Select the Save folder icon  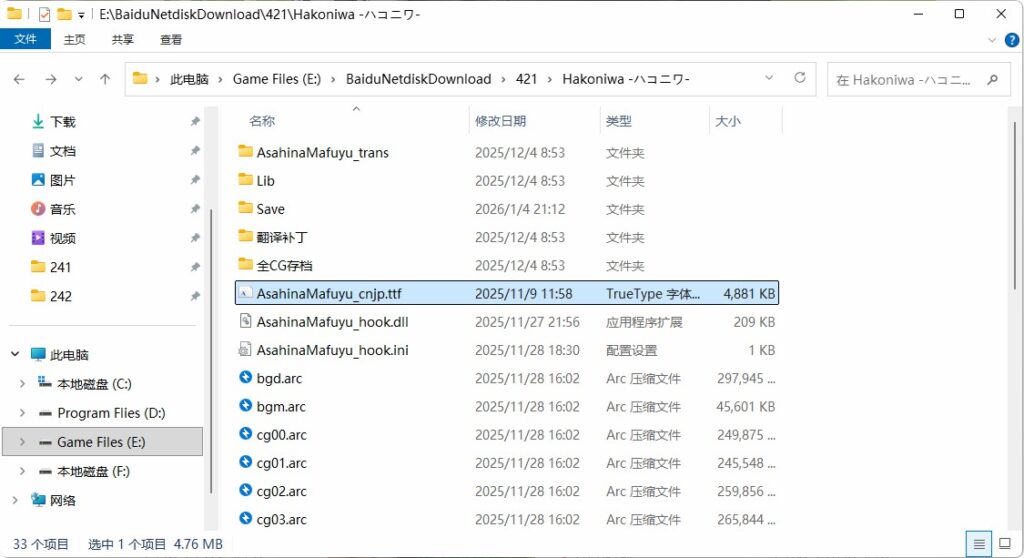pyautogui.click(x=246, y=208)
